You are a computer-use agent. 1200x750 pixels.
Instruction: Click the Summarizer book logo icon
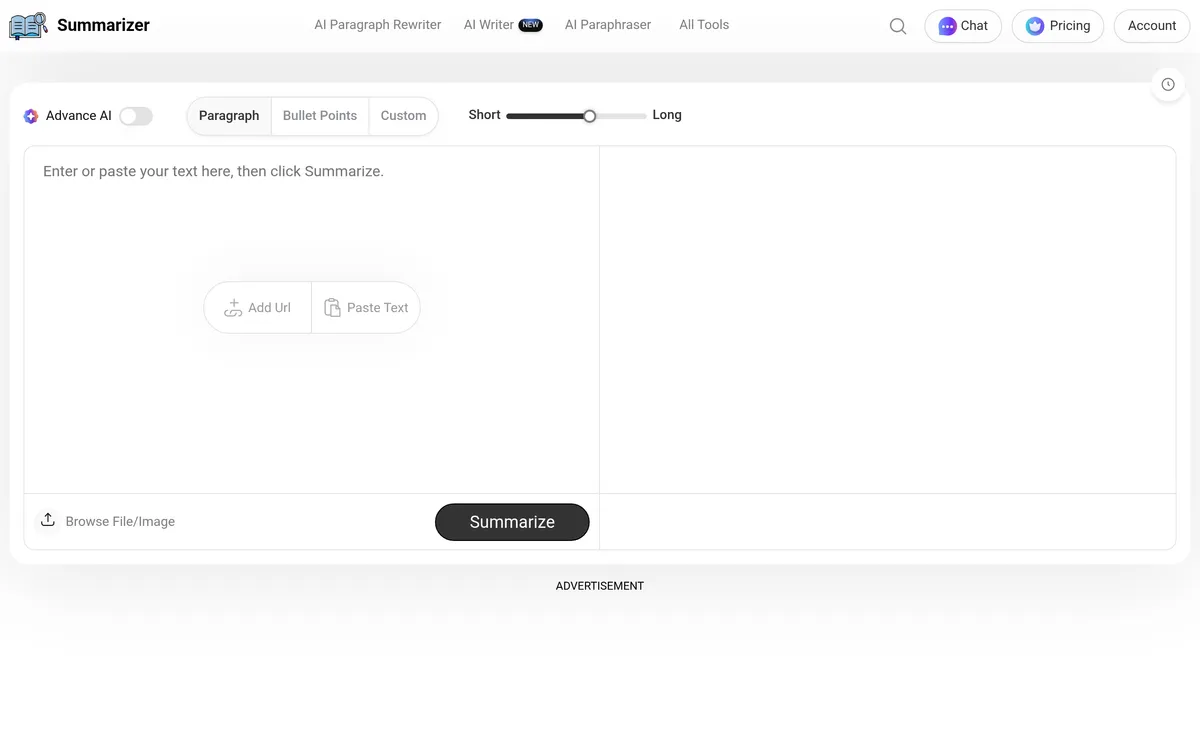(x=28, y=25)
